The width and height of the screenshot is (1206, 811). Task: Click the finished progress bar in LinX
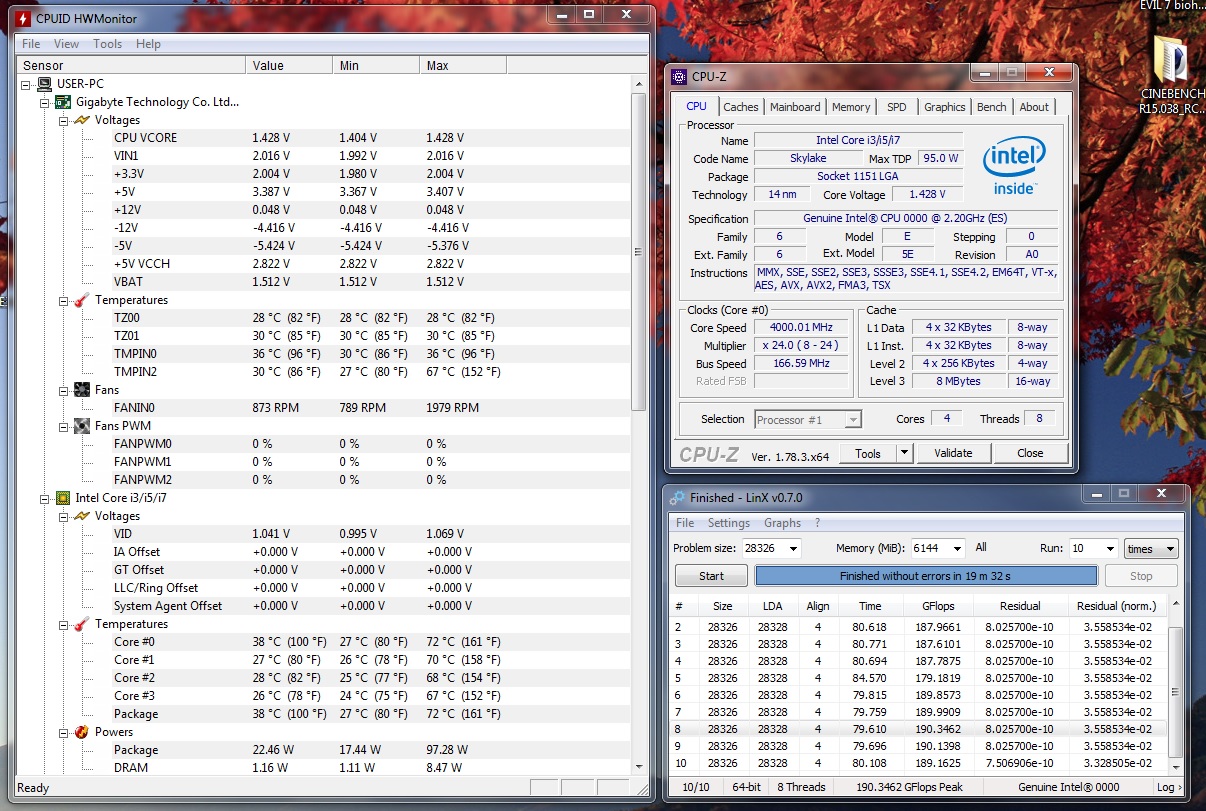pyautogui.click(x=926, y=576)
